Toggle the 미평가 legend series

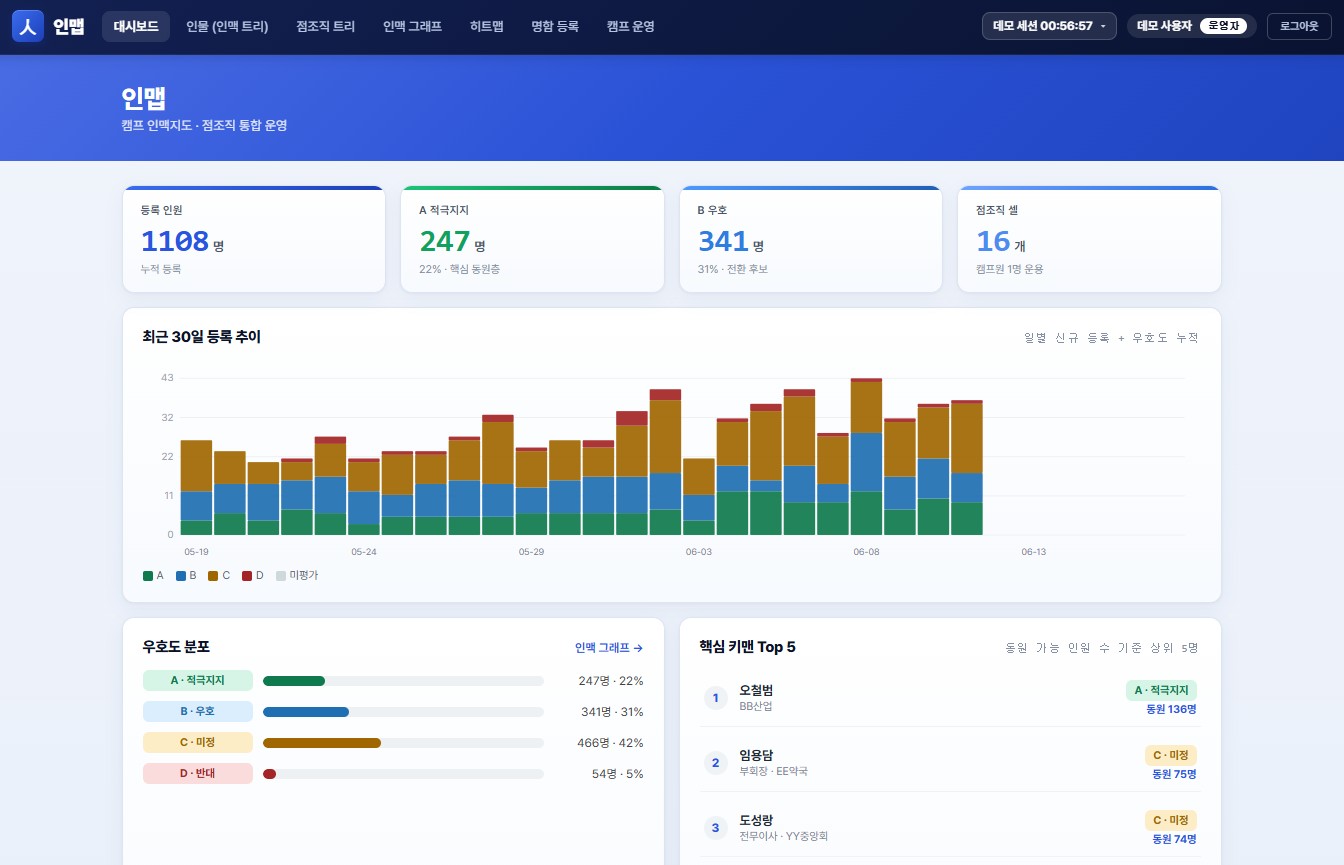297,576
